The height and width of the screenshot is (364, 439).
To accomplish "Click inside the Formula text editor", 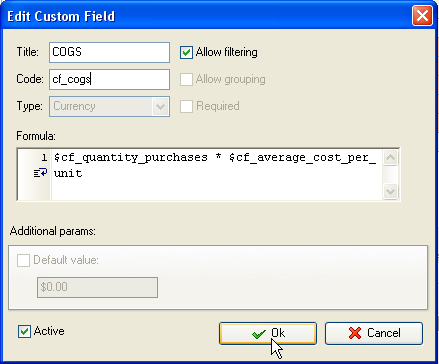I will pos(217,174).
